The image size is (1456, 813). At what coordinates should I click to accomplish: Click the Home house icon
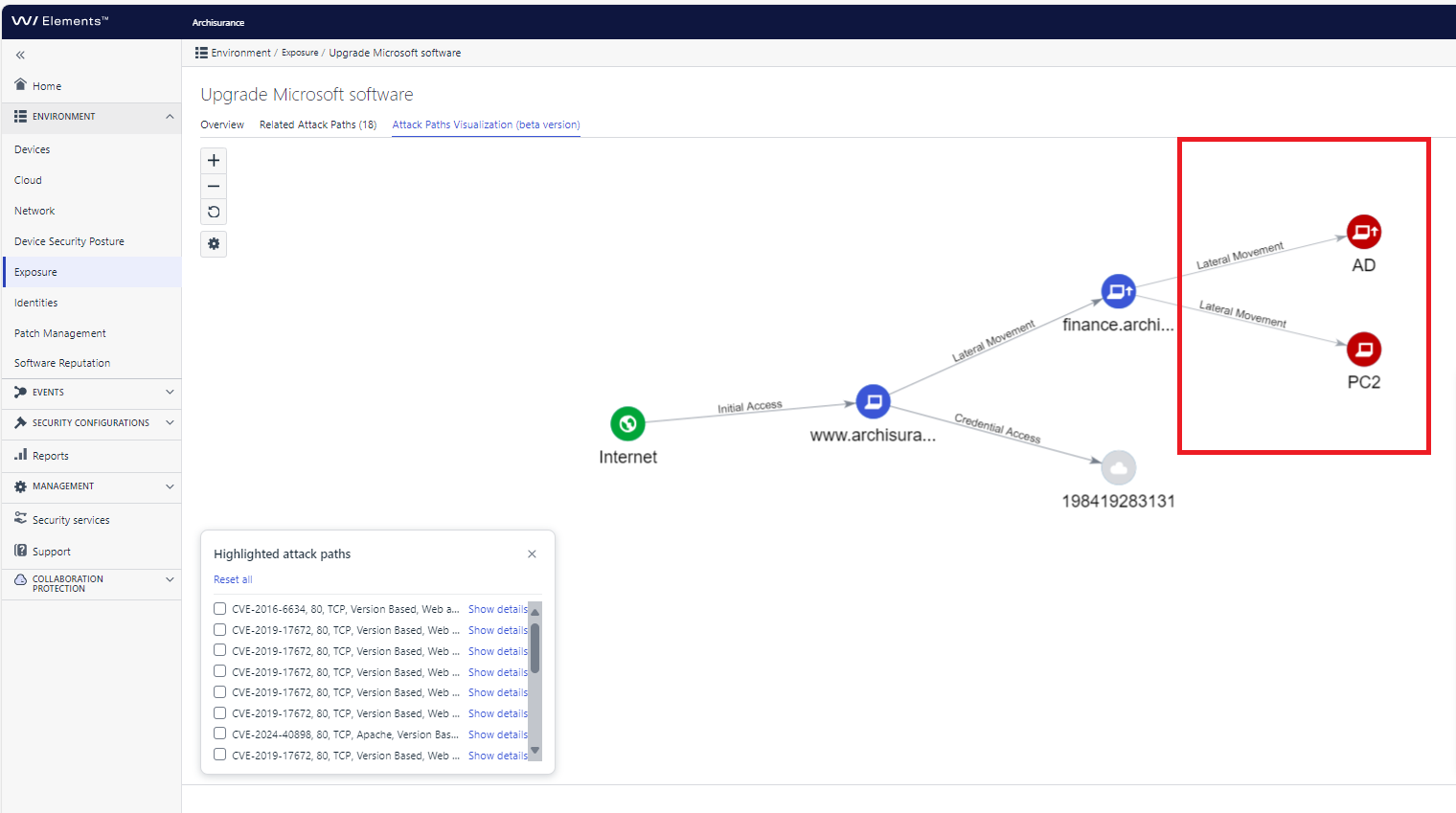point(20,84)
